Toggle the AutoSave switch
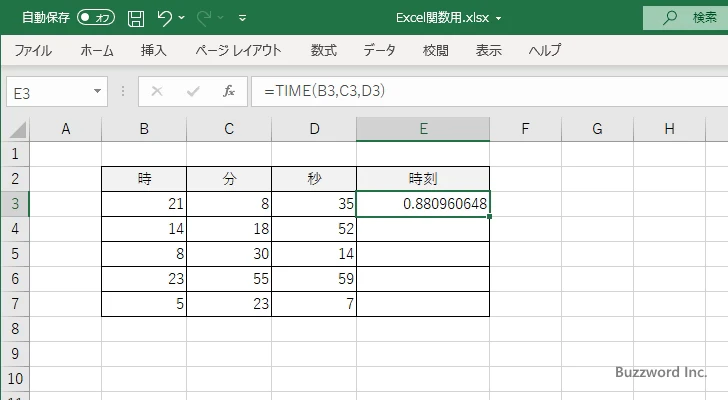 coord(96,18)
